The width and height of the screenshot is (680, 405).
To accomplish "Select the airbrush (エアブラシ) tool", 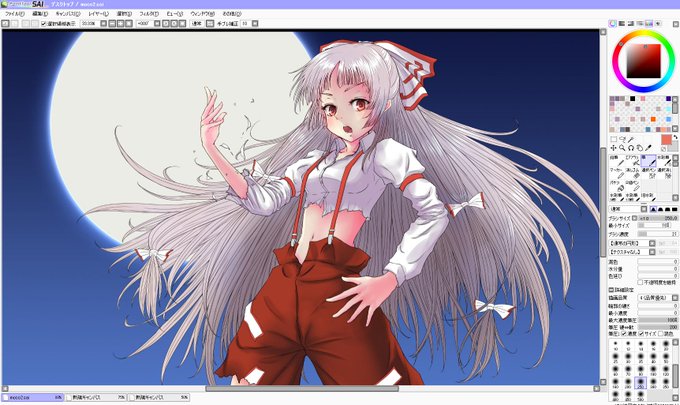I will click(632, 161).
